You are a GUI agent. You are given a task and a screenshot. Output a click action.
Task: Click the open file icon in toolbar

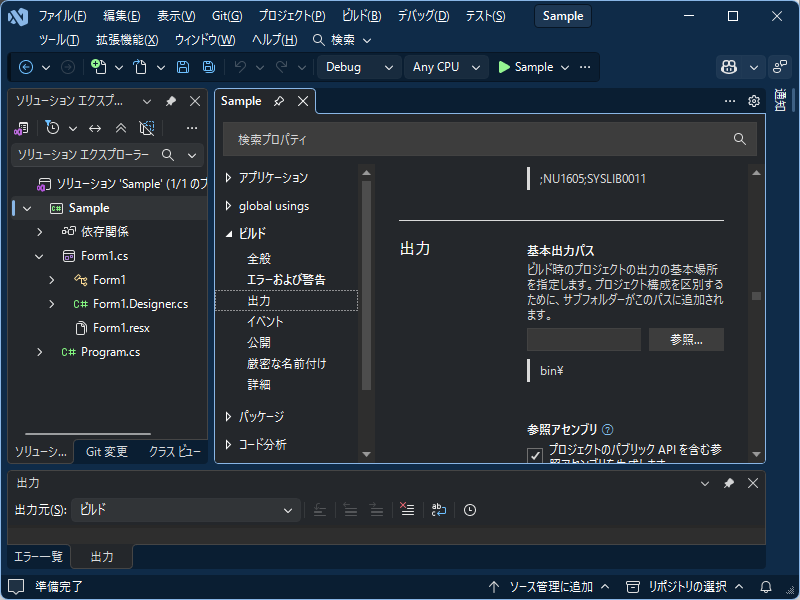pos(140,67)
